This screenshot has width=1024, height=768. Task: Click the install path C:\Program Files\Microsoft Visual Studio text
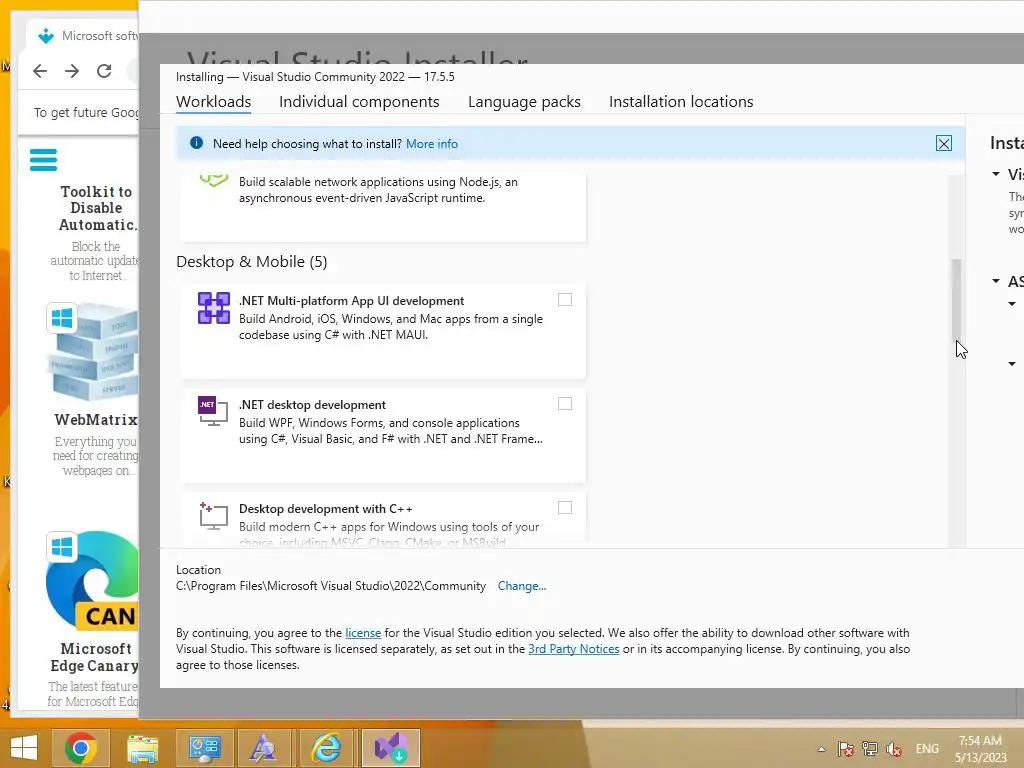pyautogui.click(x=330, y=586)
